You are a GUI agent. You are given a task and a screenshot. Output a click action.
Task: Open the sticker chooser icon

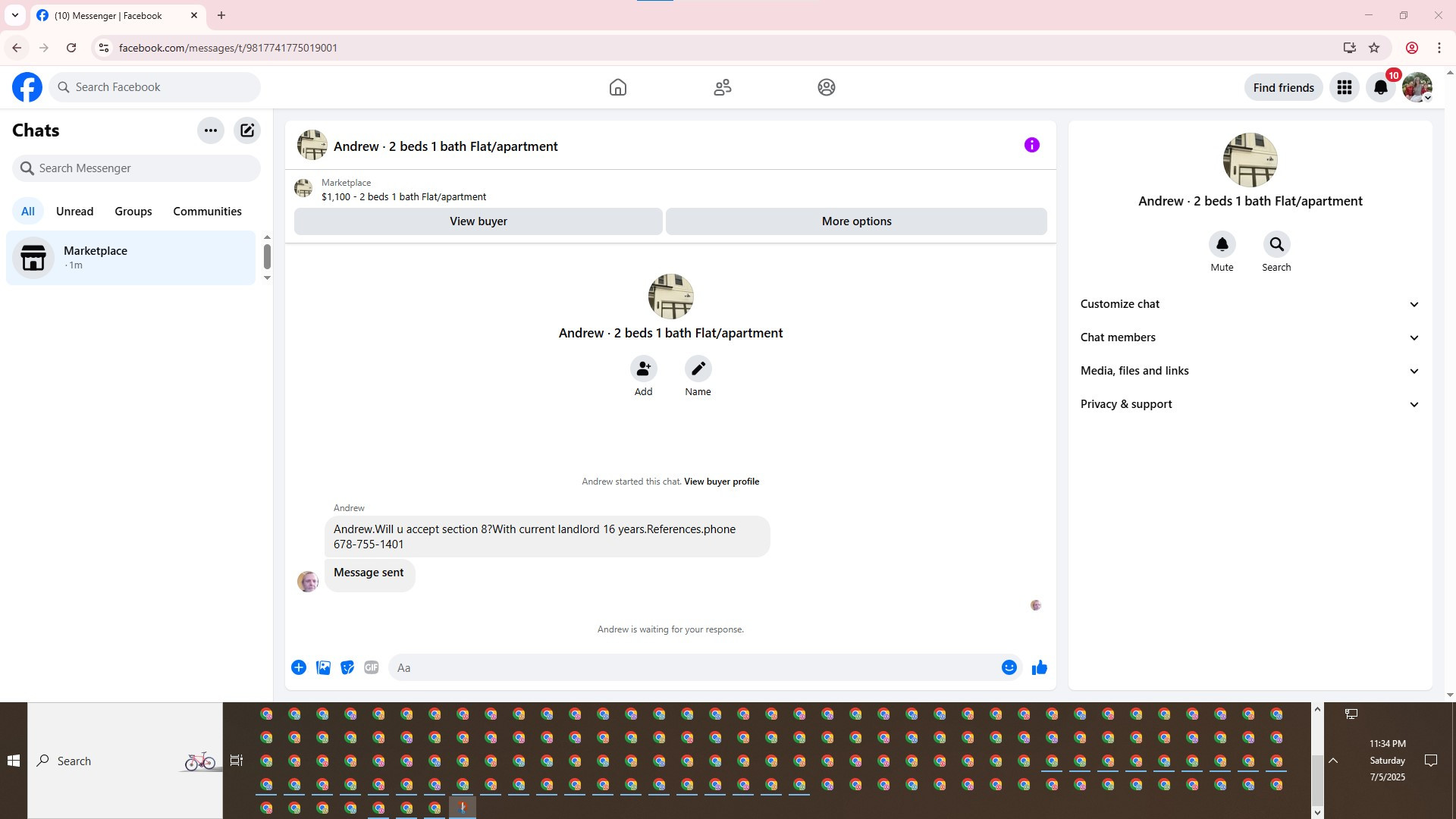(x=347, y=667)
